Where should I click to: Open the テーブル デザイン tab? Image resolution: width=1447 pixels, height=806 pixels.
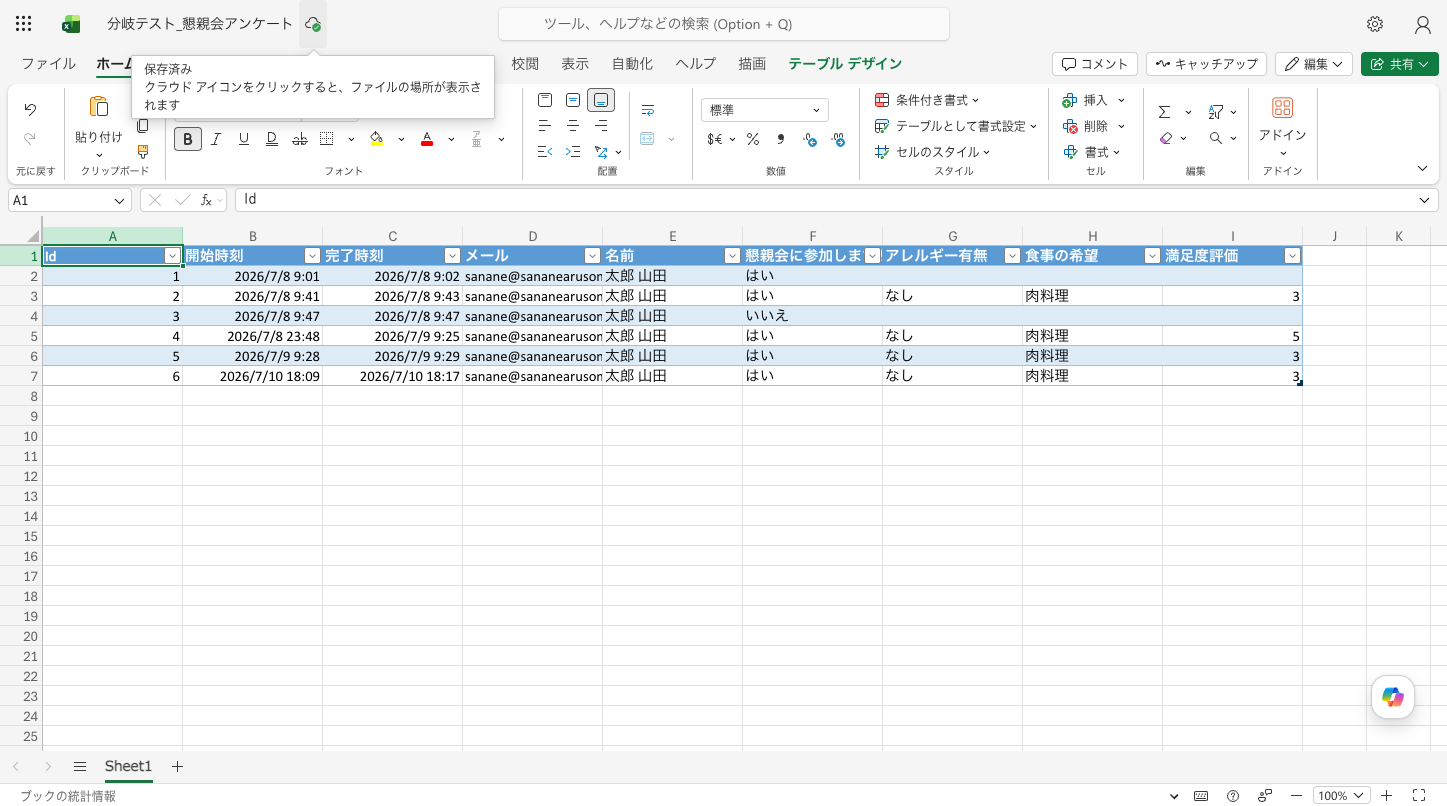[845, 64]
